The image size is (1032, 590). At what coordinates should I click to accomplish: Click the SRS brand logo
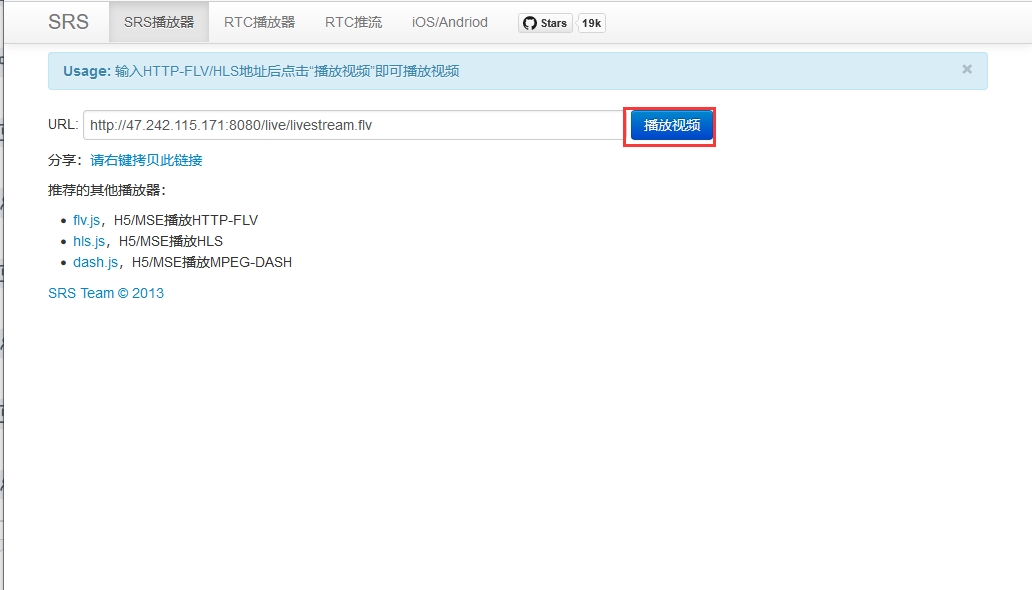click(68, 22)
